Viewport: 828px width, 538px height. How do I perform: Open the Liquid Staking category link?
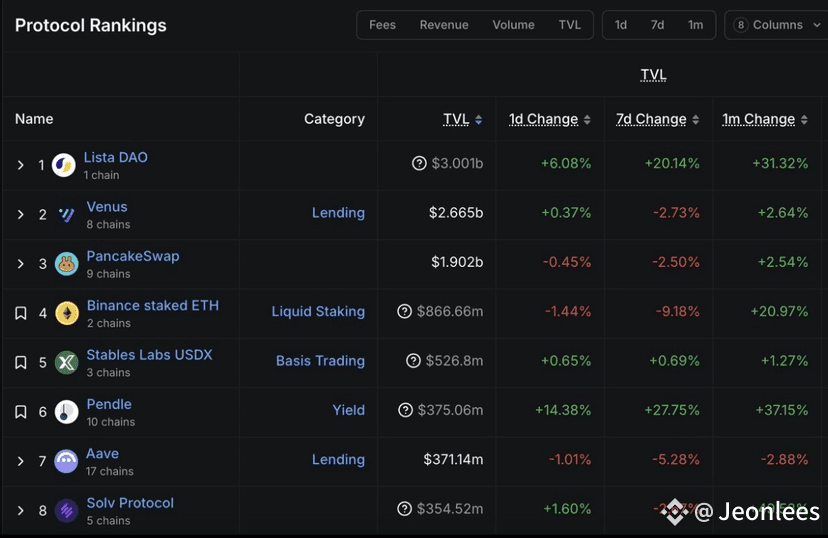[318, 312]
